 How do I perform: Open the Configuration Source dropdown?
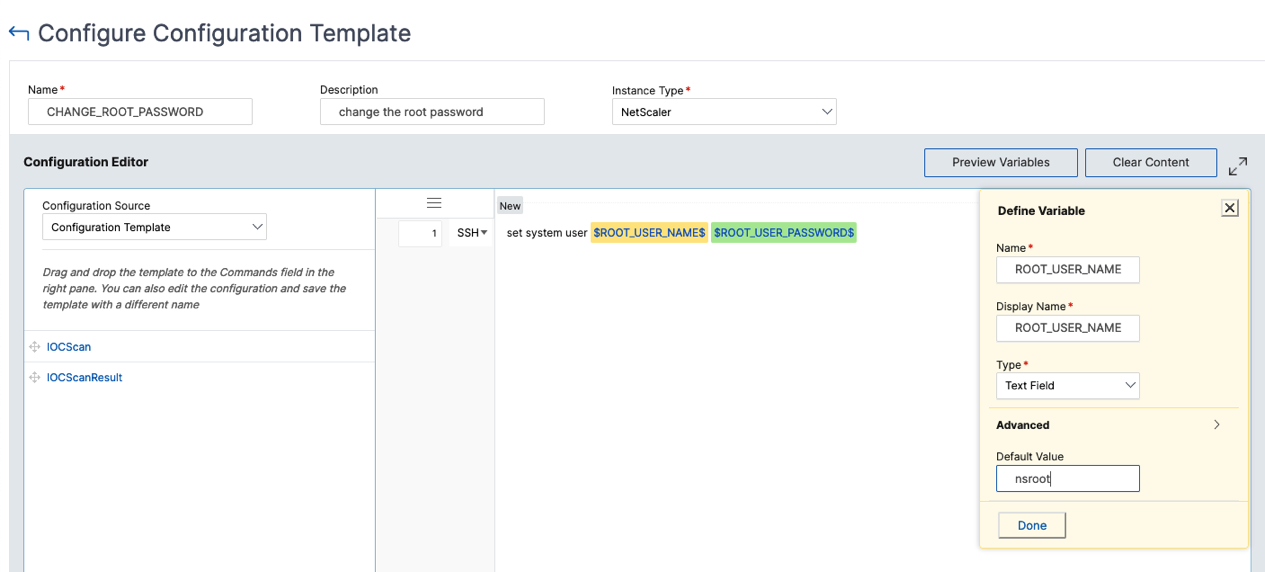point(154,227)
